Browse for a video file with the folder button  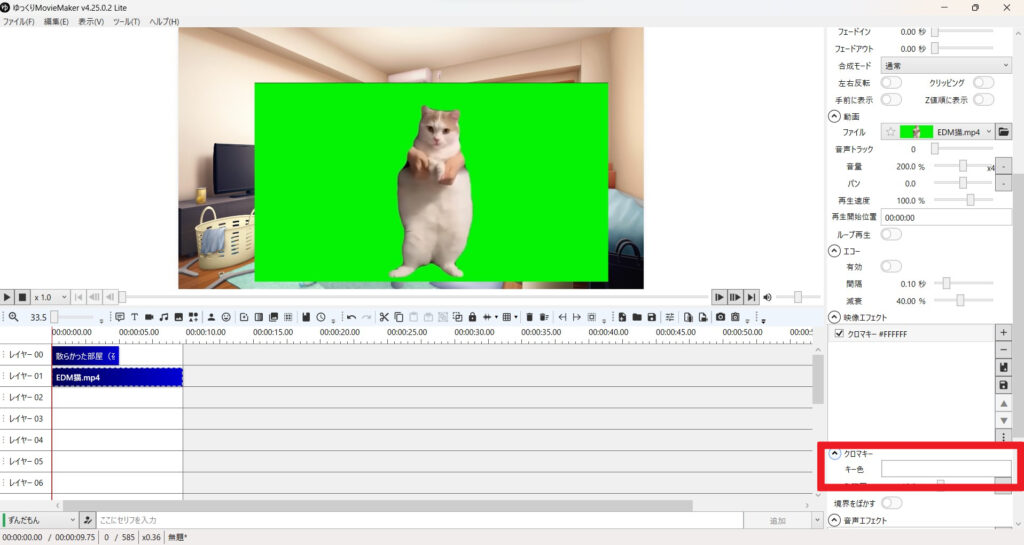point(1004,132)
